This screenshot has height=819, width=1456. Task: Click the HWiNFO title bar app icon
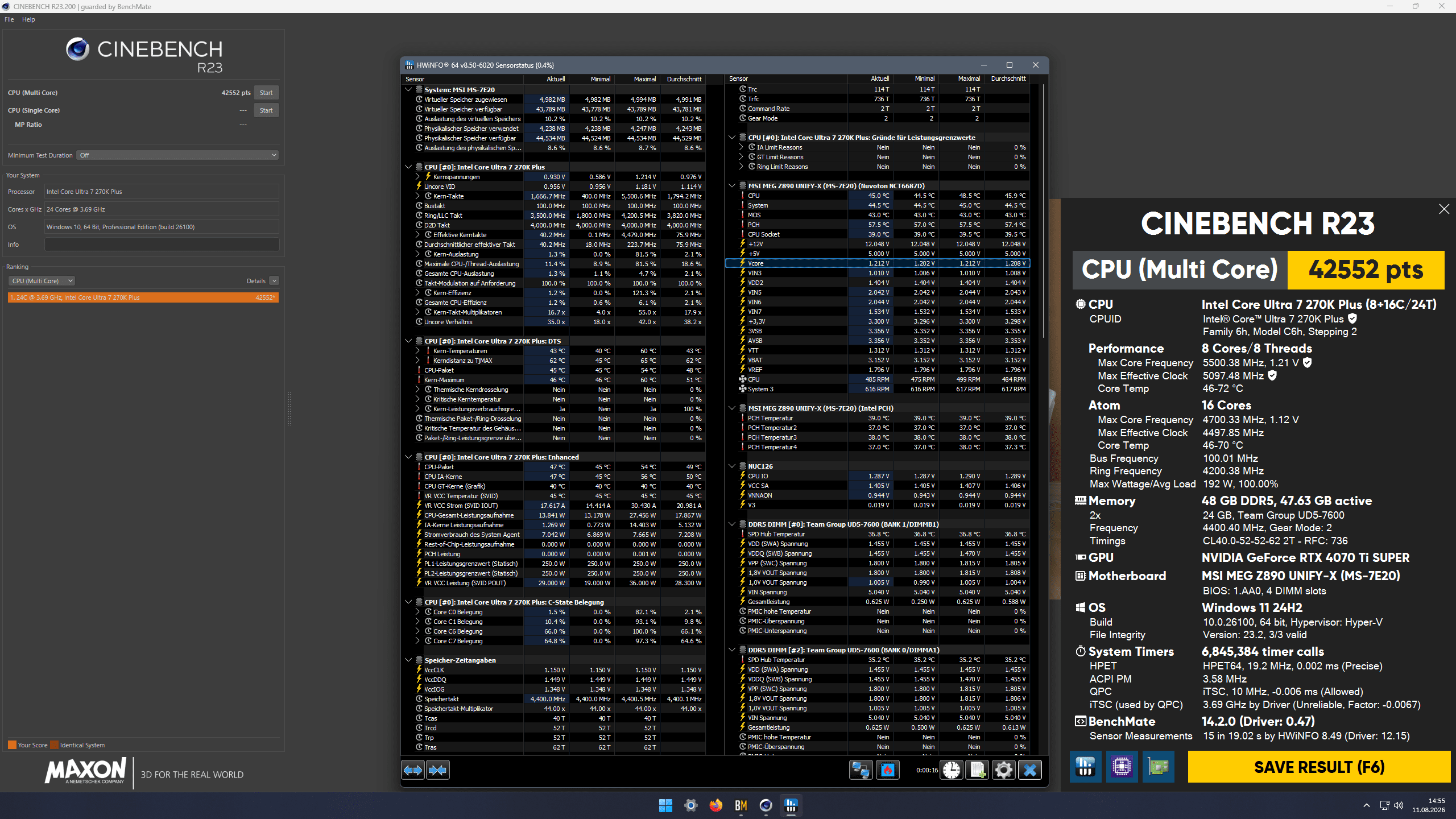coord(409,65)
